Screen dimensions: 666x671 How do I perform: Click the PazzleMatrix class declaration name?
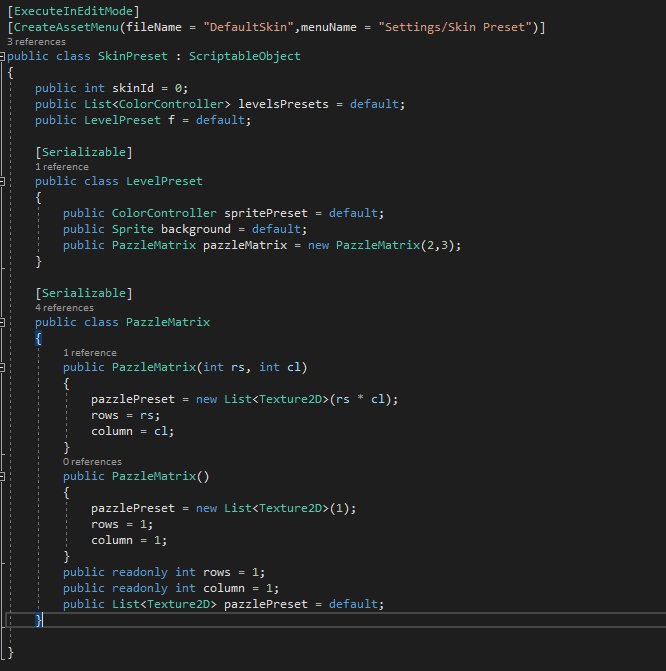click(x=168, y=322)
